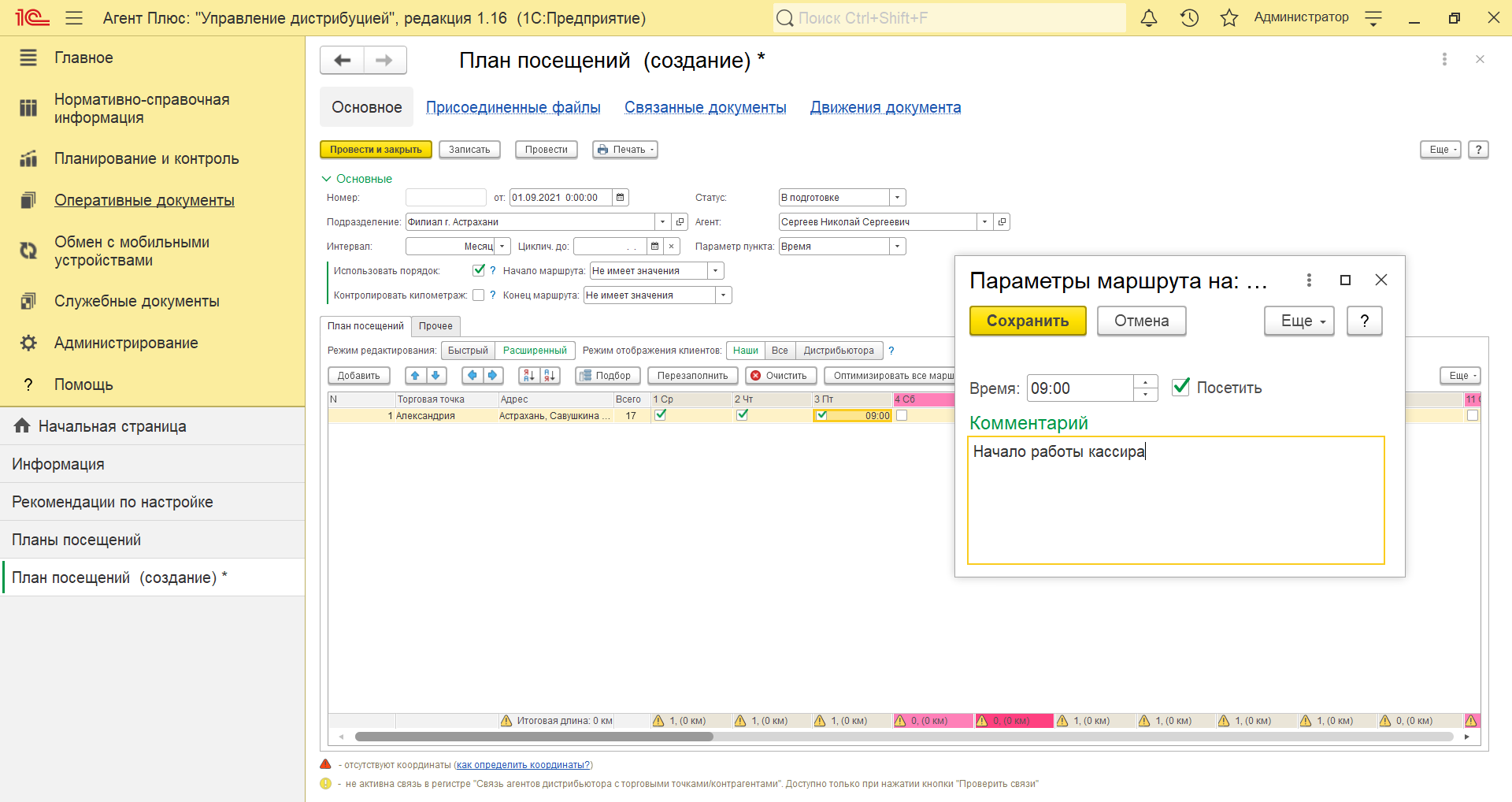The image size is (1512, 802).
Task: Open the selected Подразделение item form icon
Action: [x=680, y=222]
